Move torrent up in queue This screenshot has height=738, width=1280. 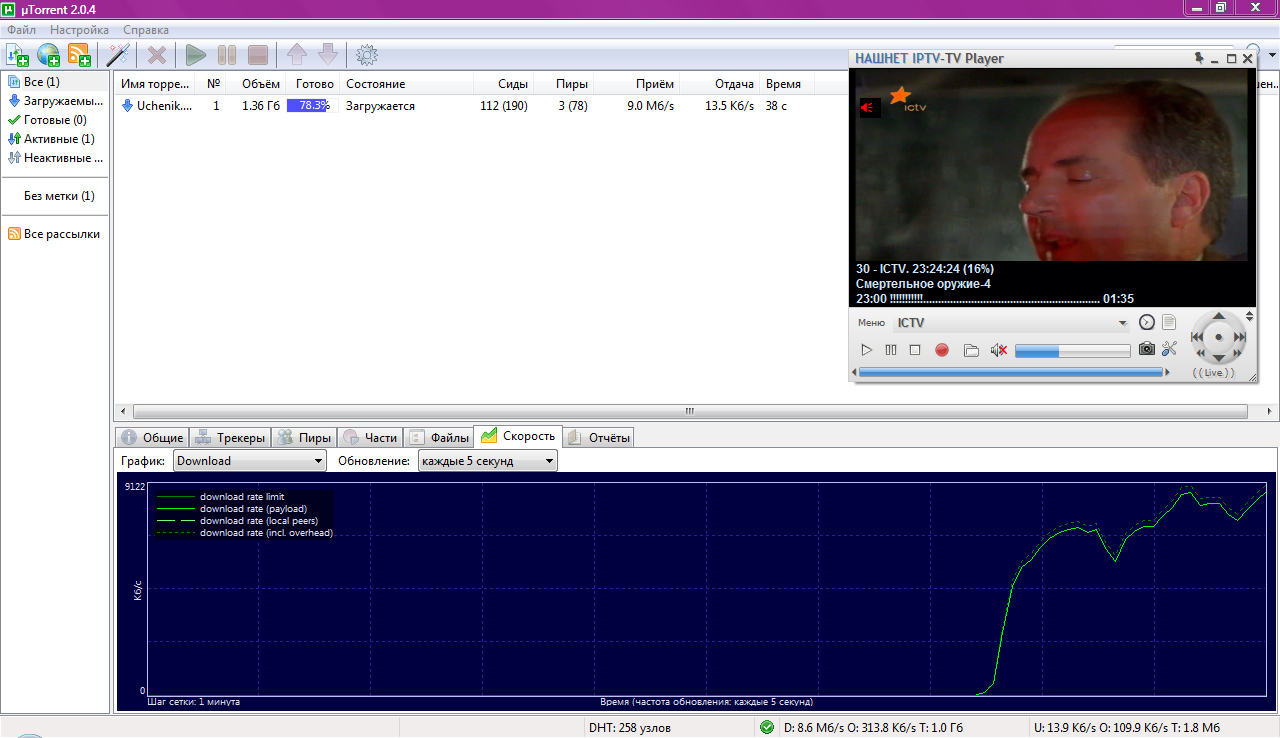[x=297, y=55]
